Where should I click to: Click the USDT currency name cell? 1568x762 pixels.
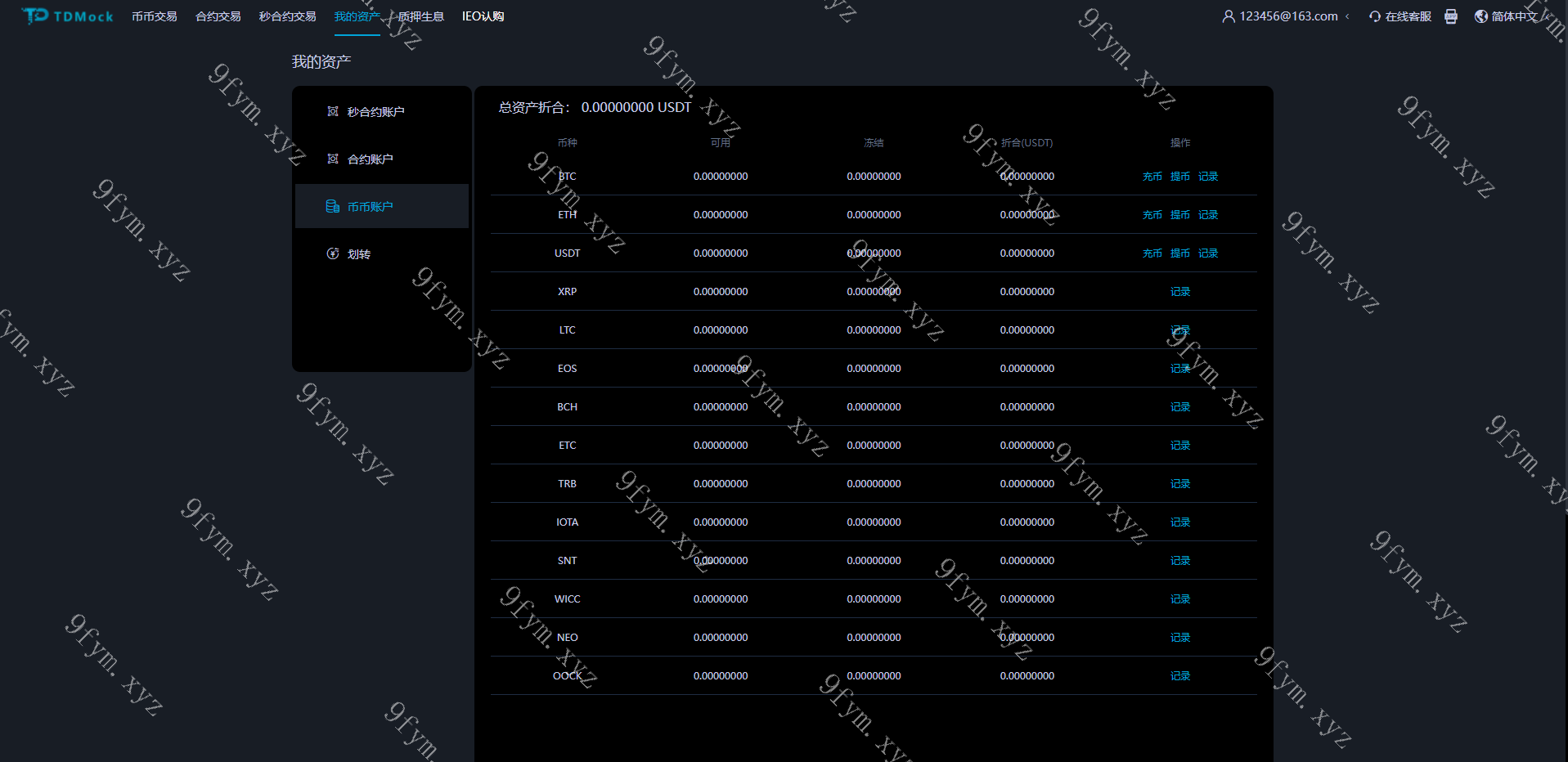point(568,253)
